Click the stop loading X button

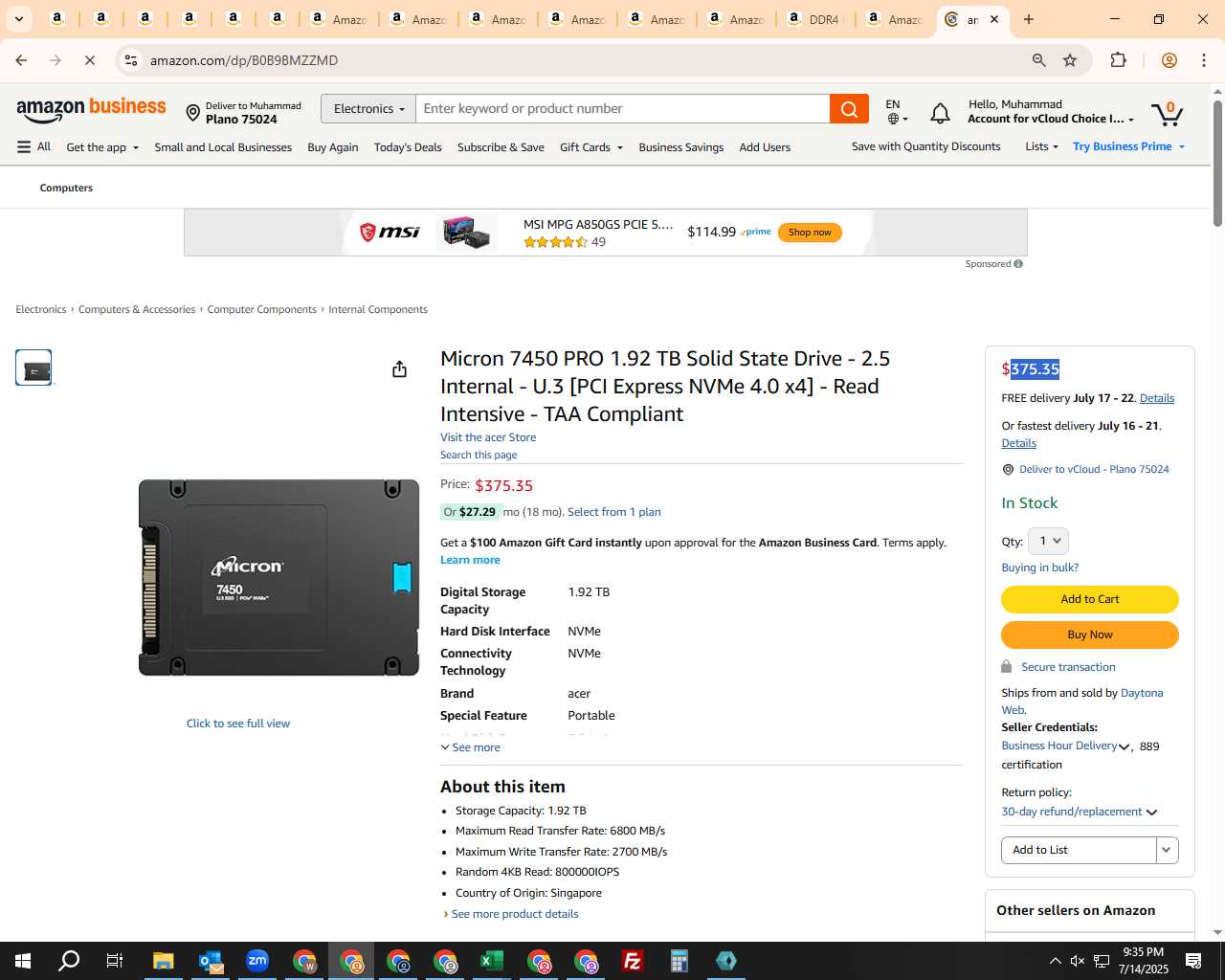pyautogui.click(x=89, y=60)
